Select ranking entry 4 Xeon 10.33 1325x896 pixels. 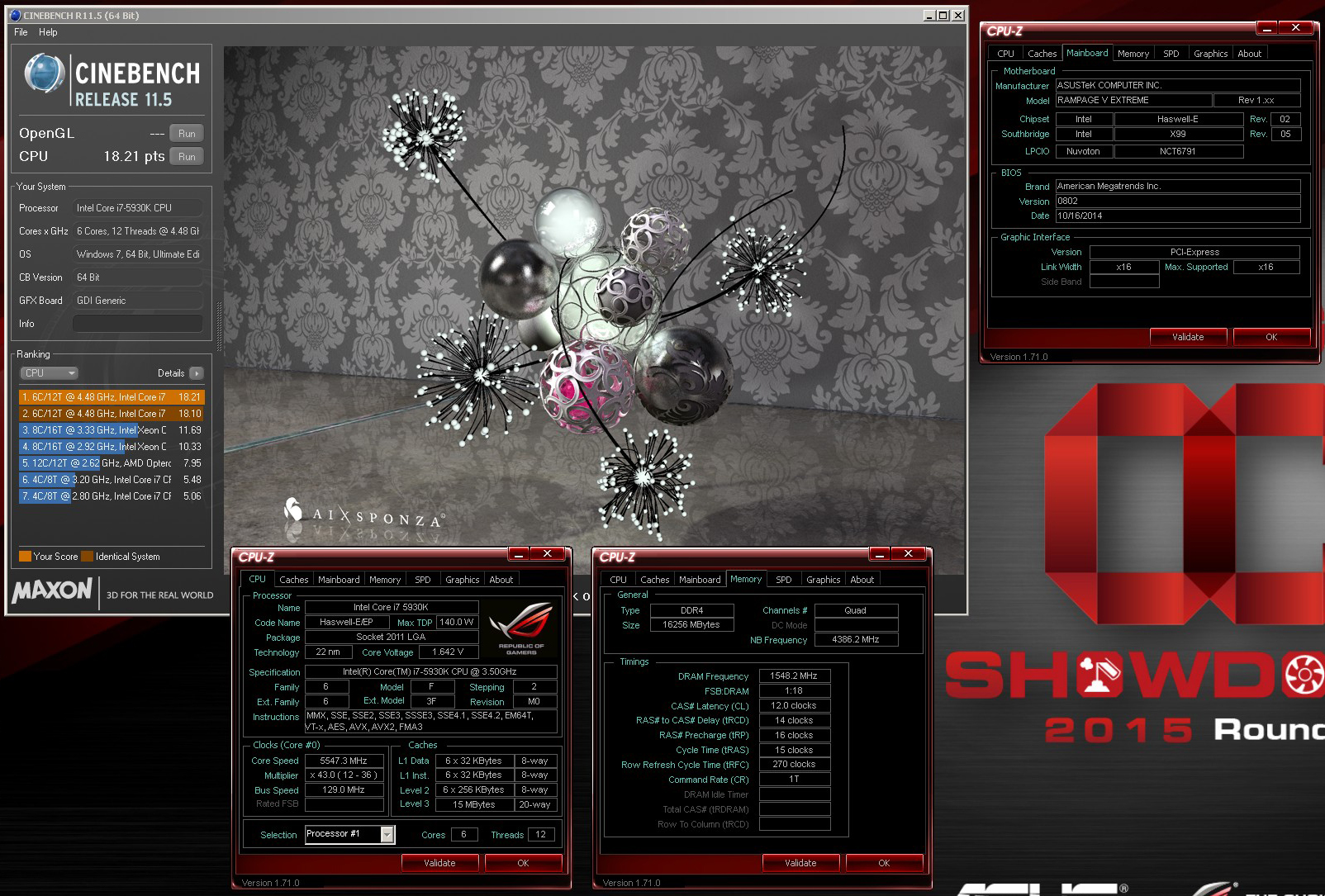point(111,447)
